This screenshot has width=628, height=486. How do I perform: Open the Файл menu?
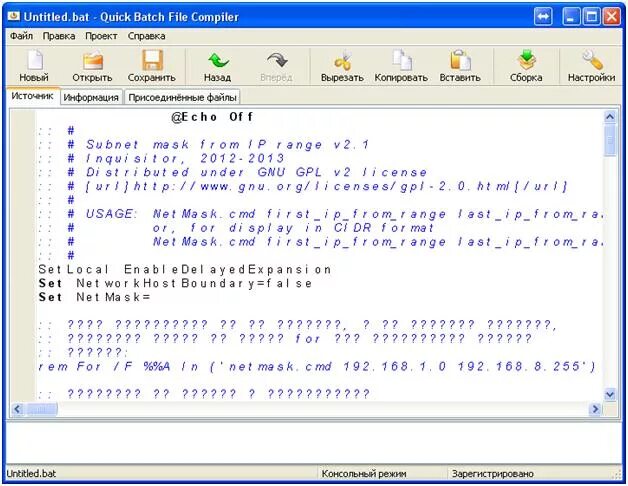pyautogui.click(x=21, y=36)
